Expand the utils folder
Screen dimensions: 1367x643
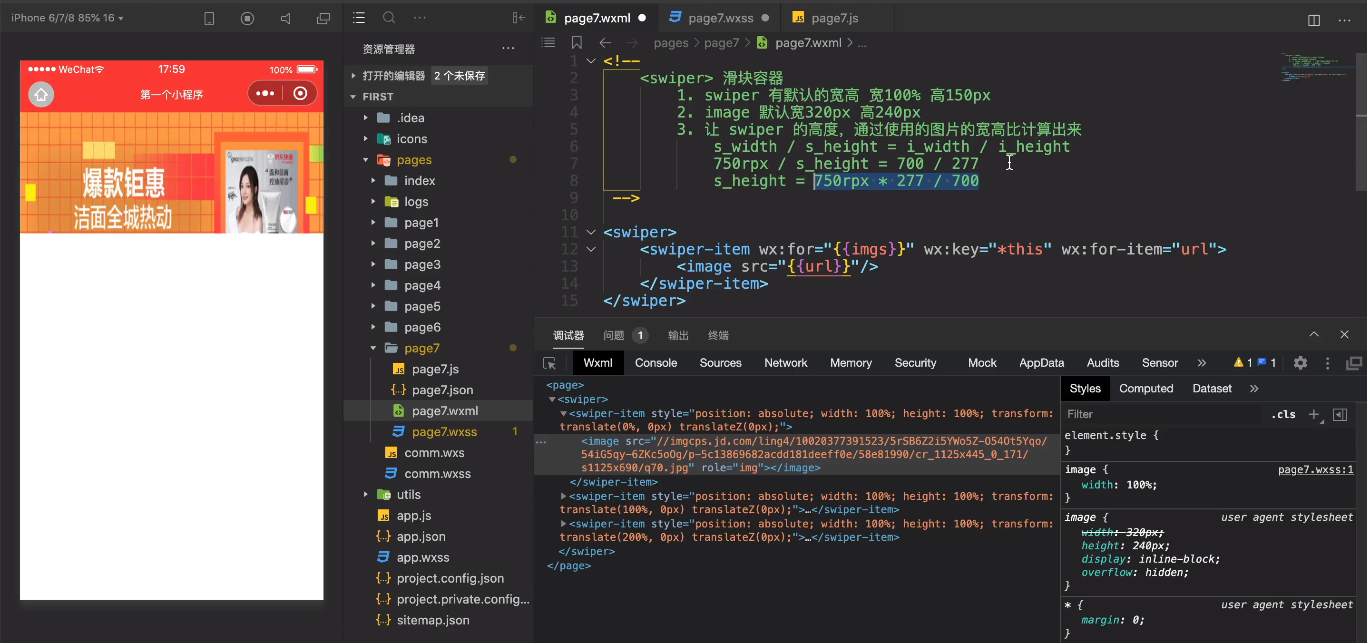(x=407, y=495)
